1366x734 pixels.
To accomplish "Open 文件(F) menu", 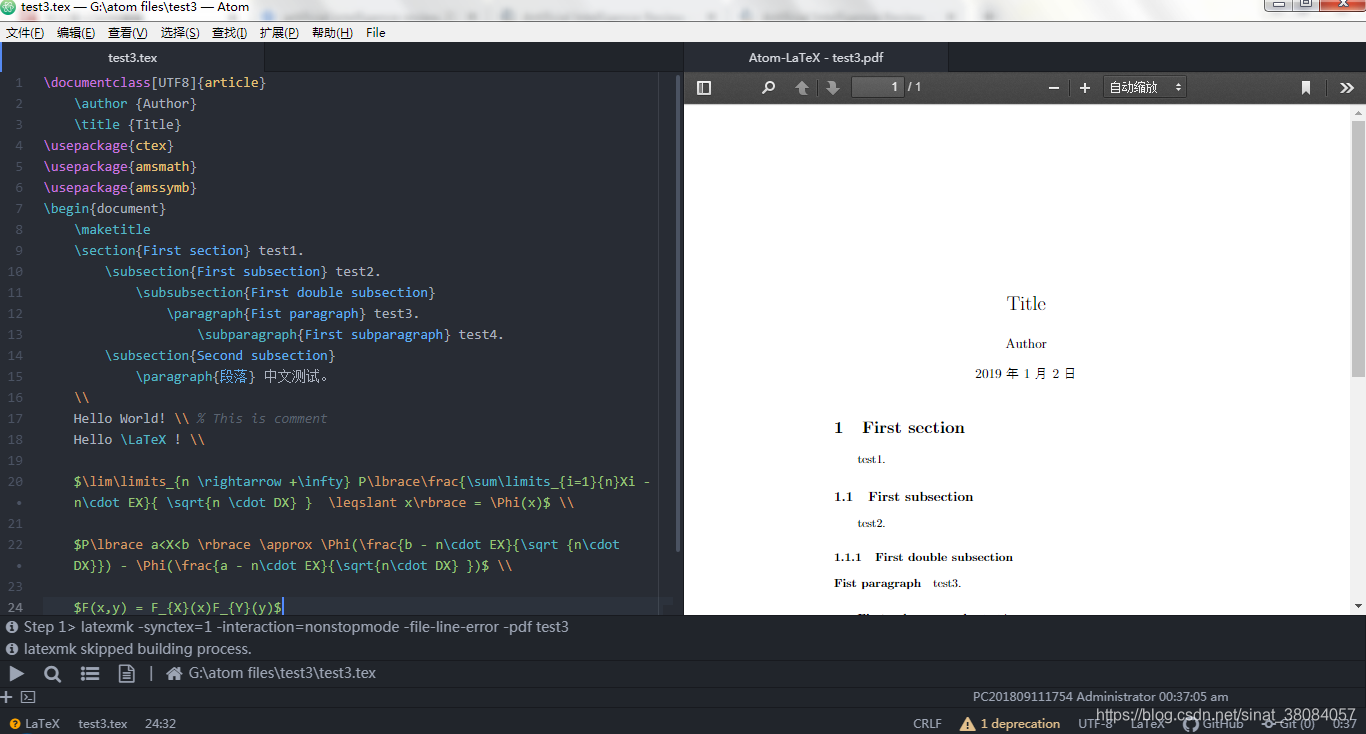I will [25, 33].
